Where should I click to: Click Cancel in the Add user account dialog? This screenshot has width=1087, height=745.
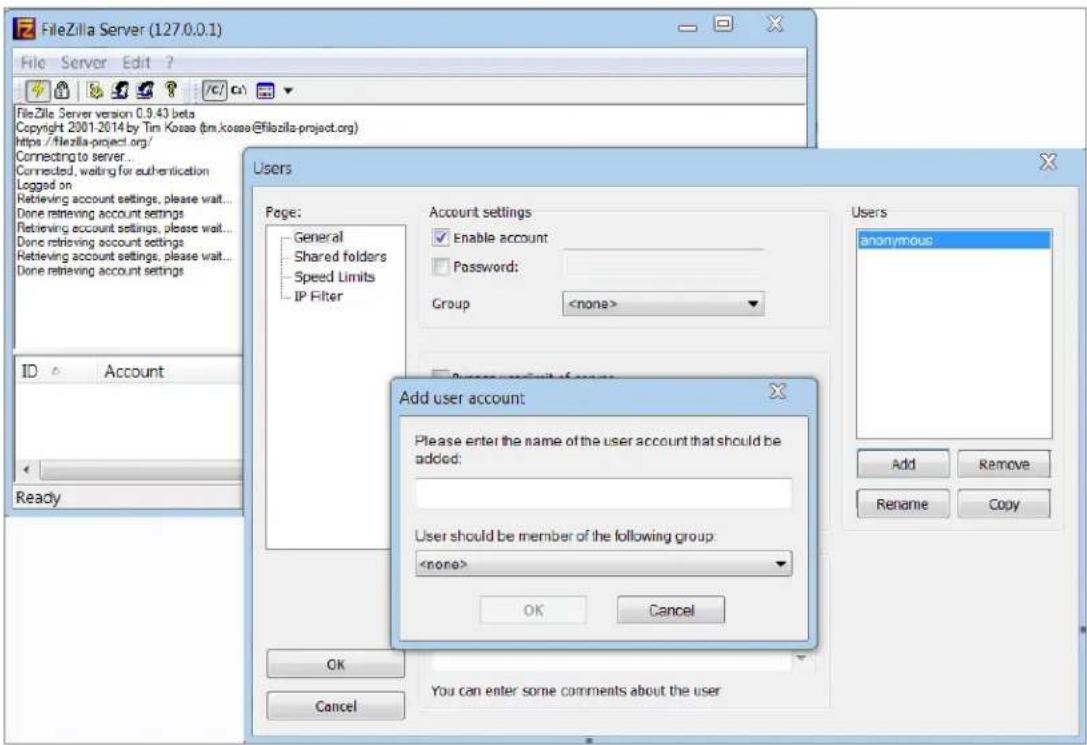pos(671,610)
